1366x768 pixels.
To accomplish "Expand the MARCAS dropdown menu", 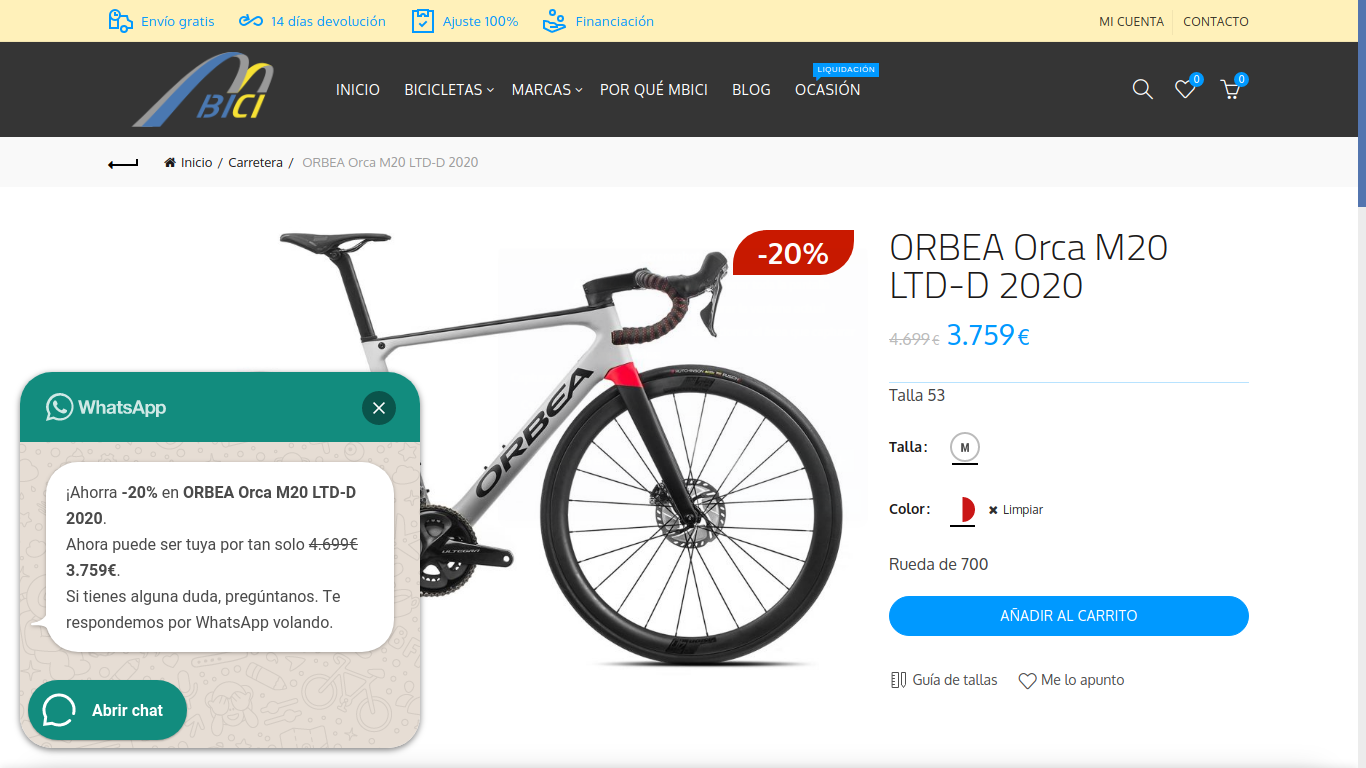I will [547, 90].
